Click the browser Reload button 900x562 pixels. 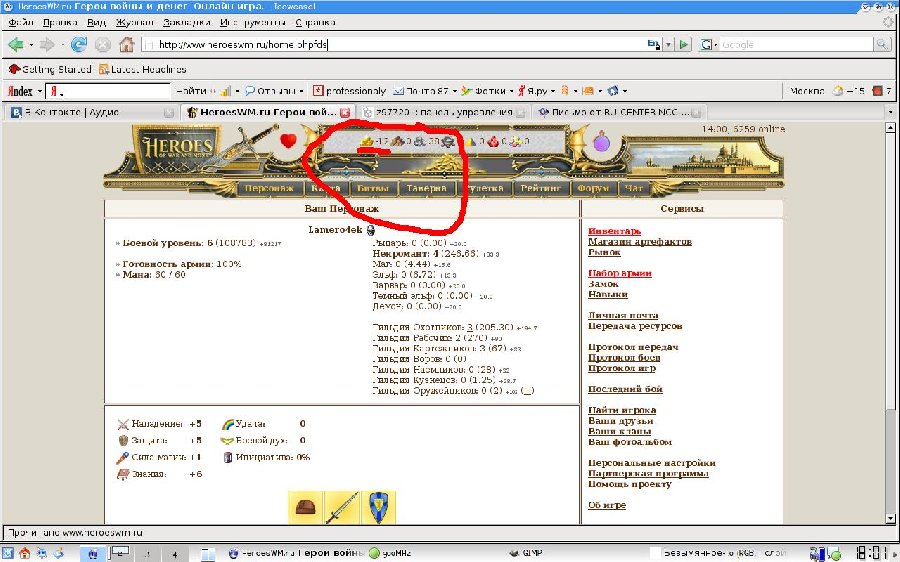[79, 45]
